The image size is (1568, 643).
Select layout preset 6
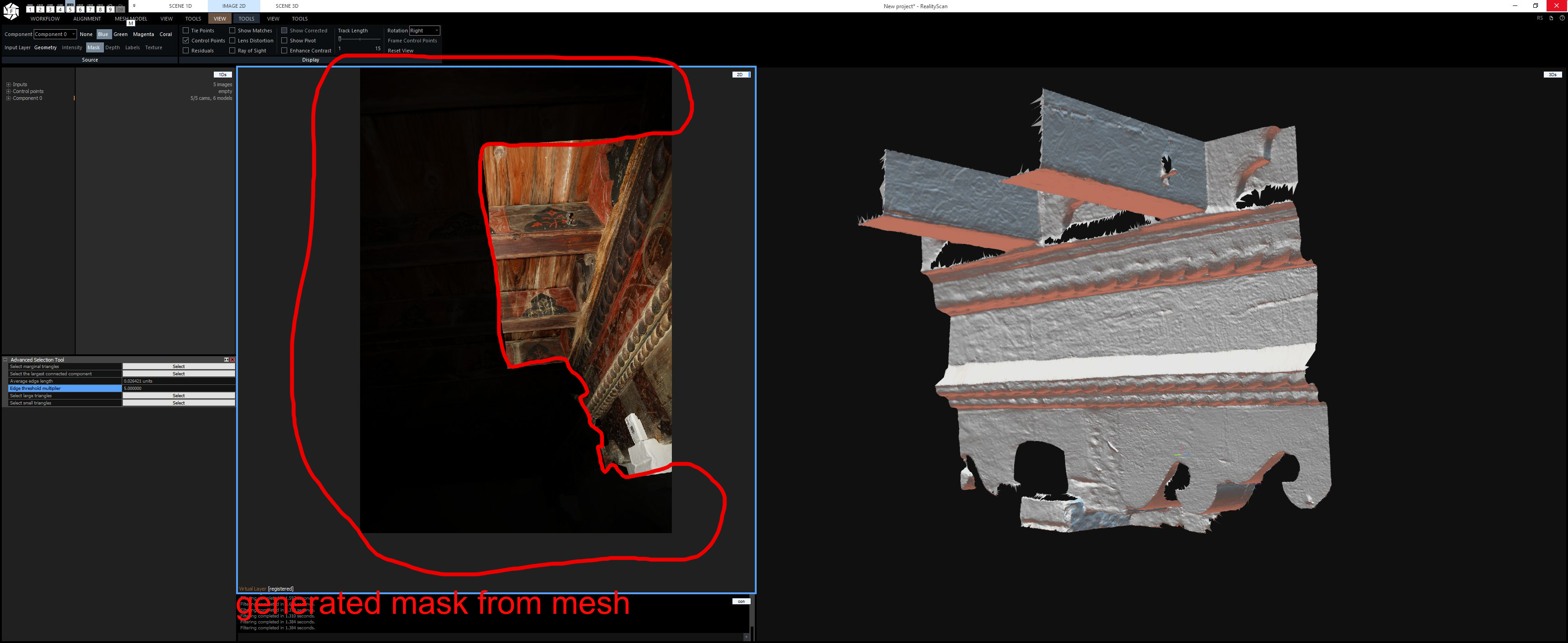[x=80, y=9]
